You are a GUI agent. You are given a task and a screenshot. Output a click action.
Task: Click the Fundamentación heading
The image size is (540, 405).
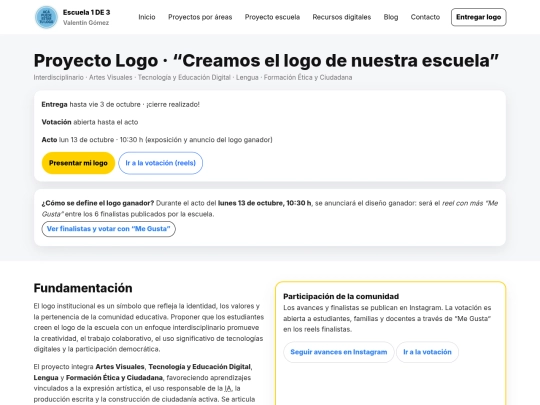pos(83,288)
